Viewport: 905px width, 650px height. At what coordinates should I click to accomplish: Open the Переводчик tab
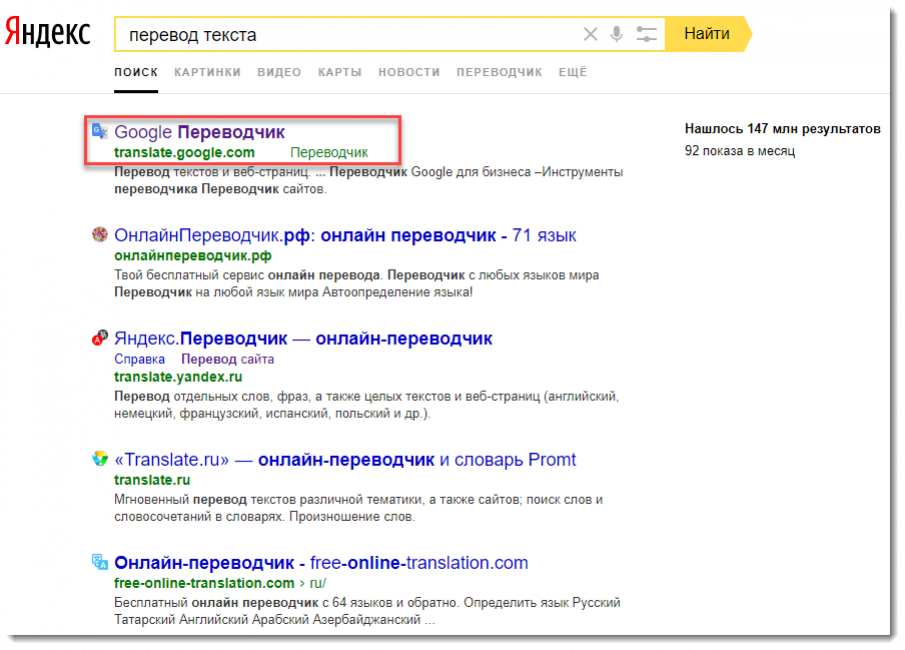(x=499, y=72)
